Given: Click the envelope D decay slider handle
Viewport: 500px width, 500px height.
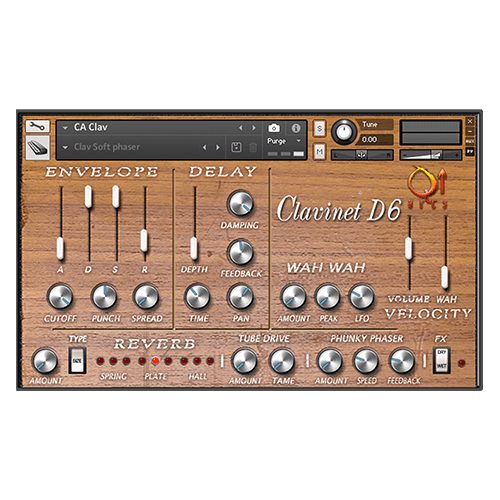Looking at the screenshot, I should coord(88,197).
